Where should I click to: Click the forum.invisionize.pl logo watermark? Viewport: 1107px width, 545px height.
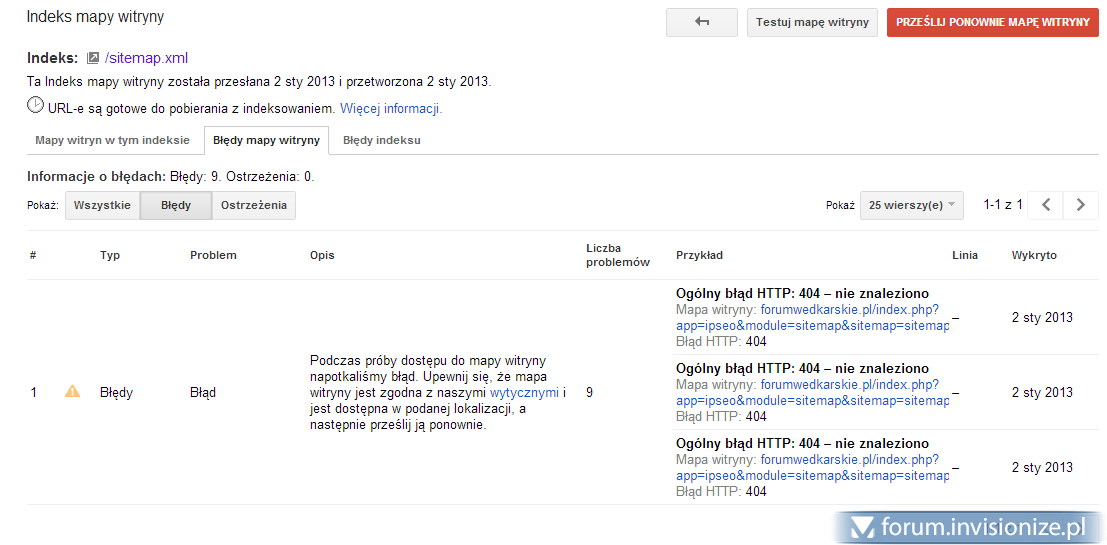point(968,527)
